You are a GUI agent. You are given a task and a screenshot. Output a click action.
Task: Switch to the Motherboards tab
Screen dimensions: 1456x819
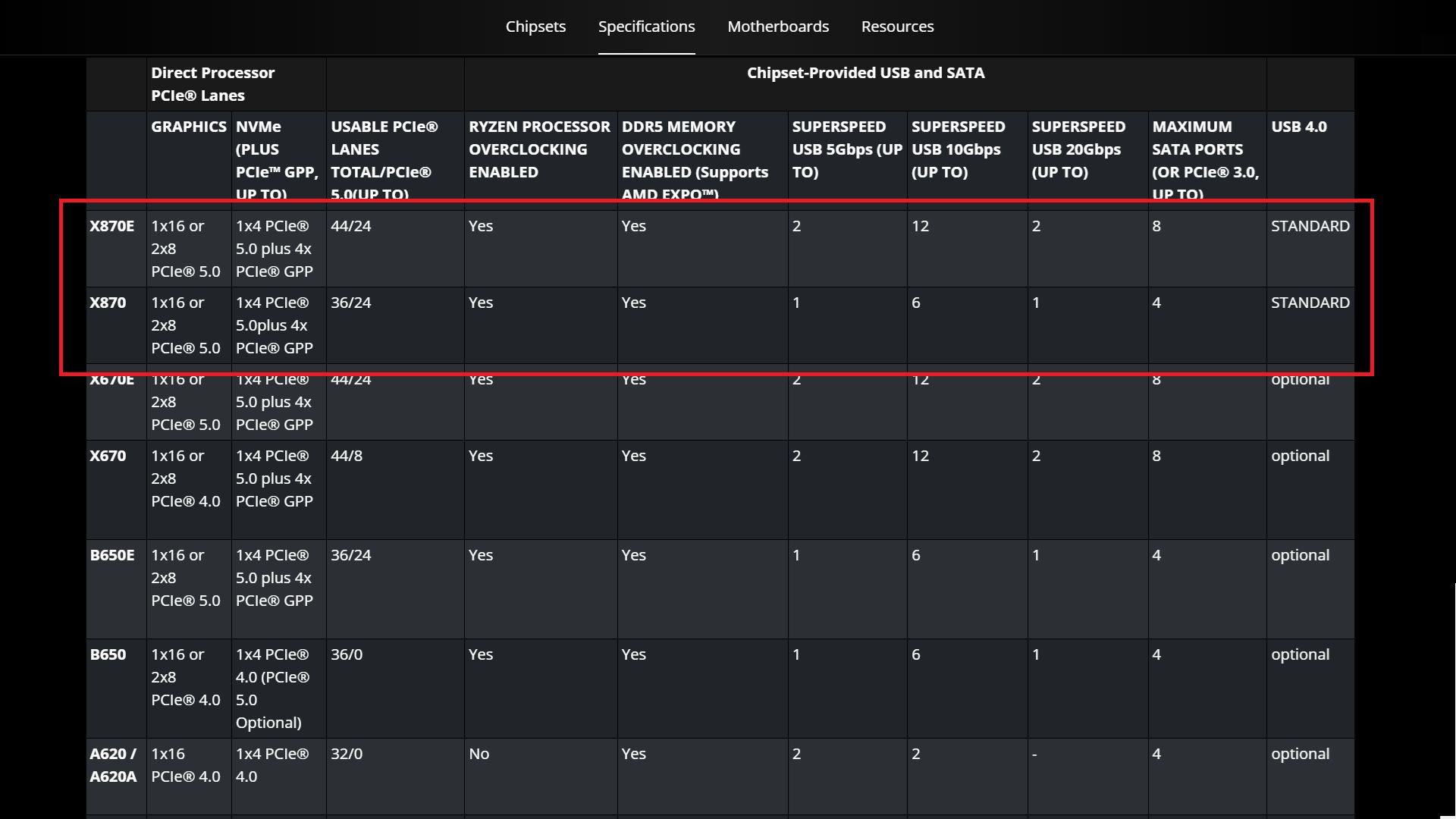coord(778,27)
